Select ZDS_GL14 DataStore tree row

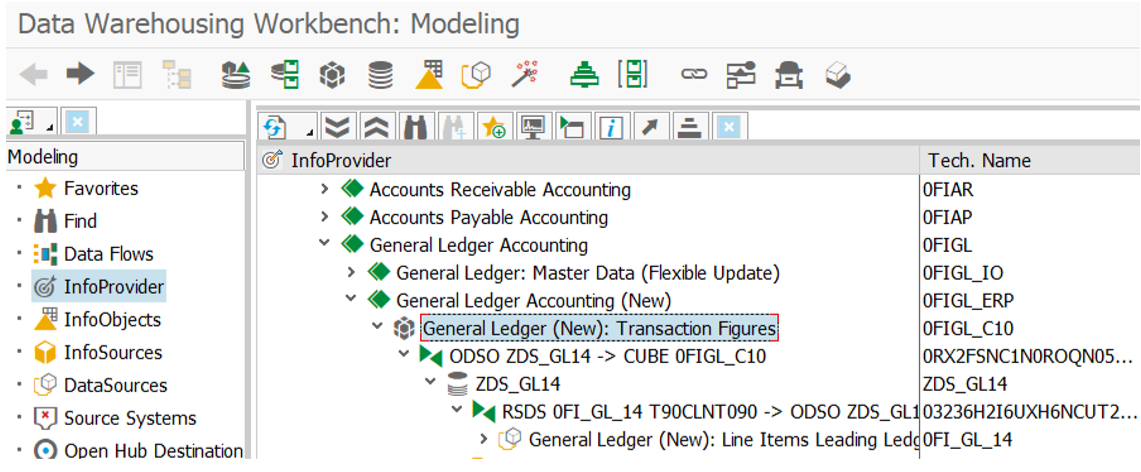coord(517,383)
